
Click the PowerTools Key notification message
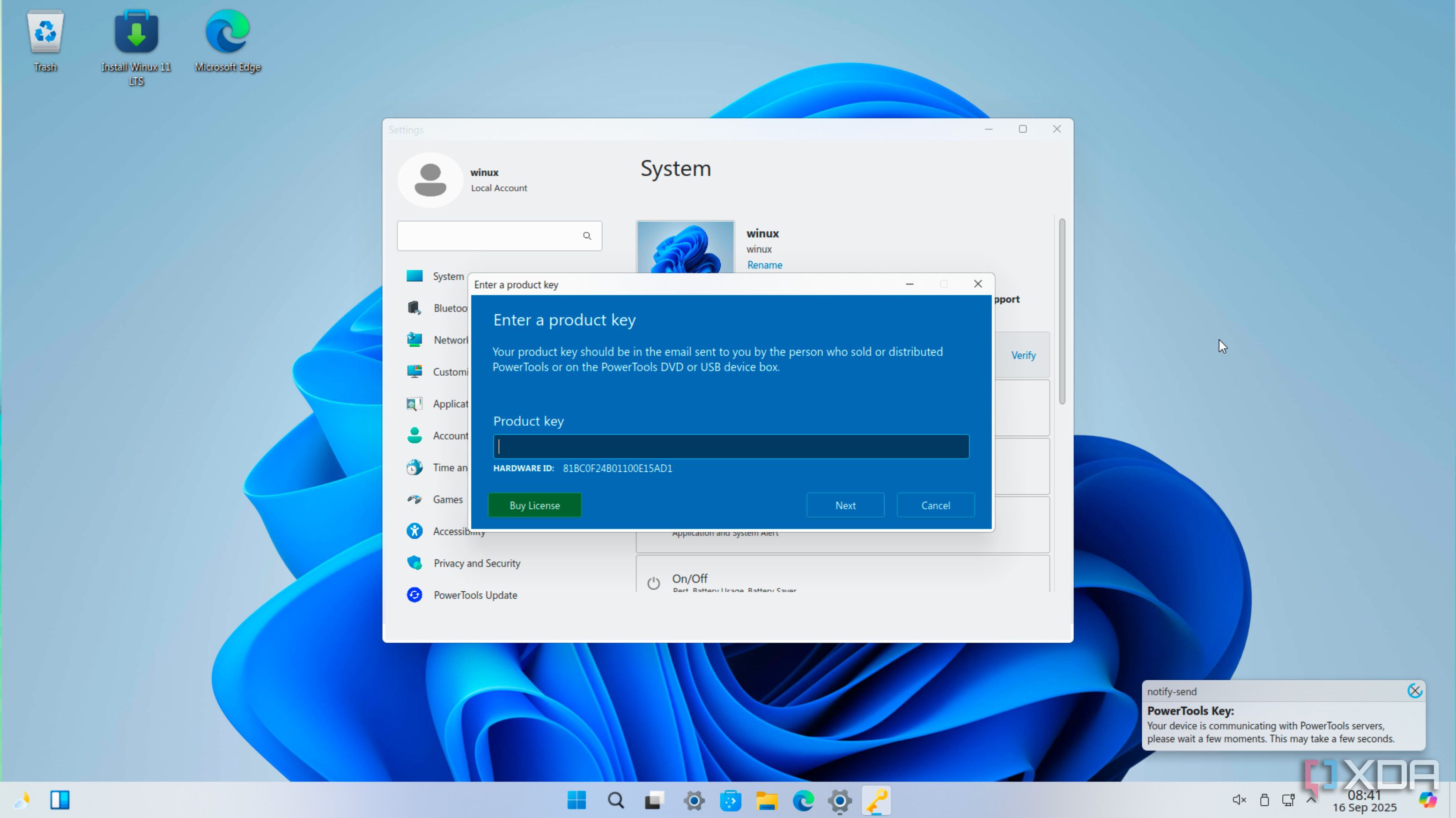pyautogui.click(x=1271, y=732)
